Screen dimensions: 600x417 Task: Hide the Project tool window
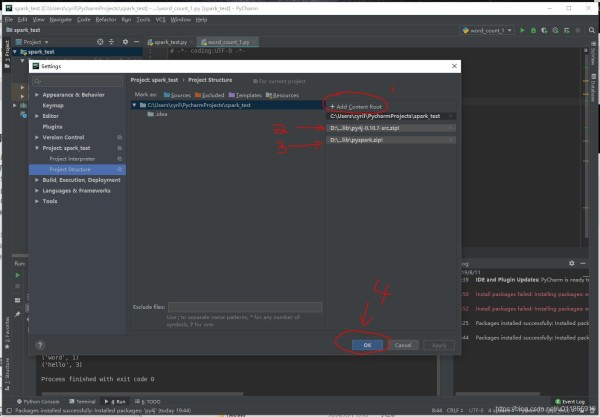pyautogui.click(x=136, y=42)
